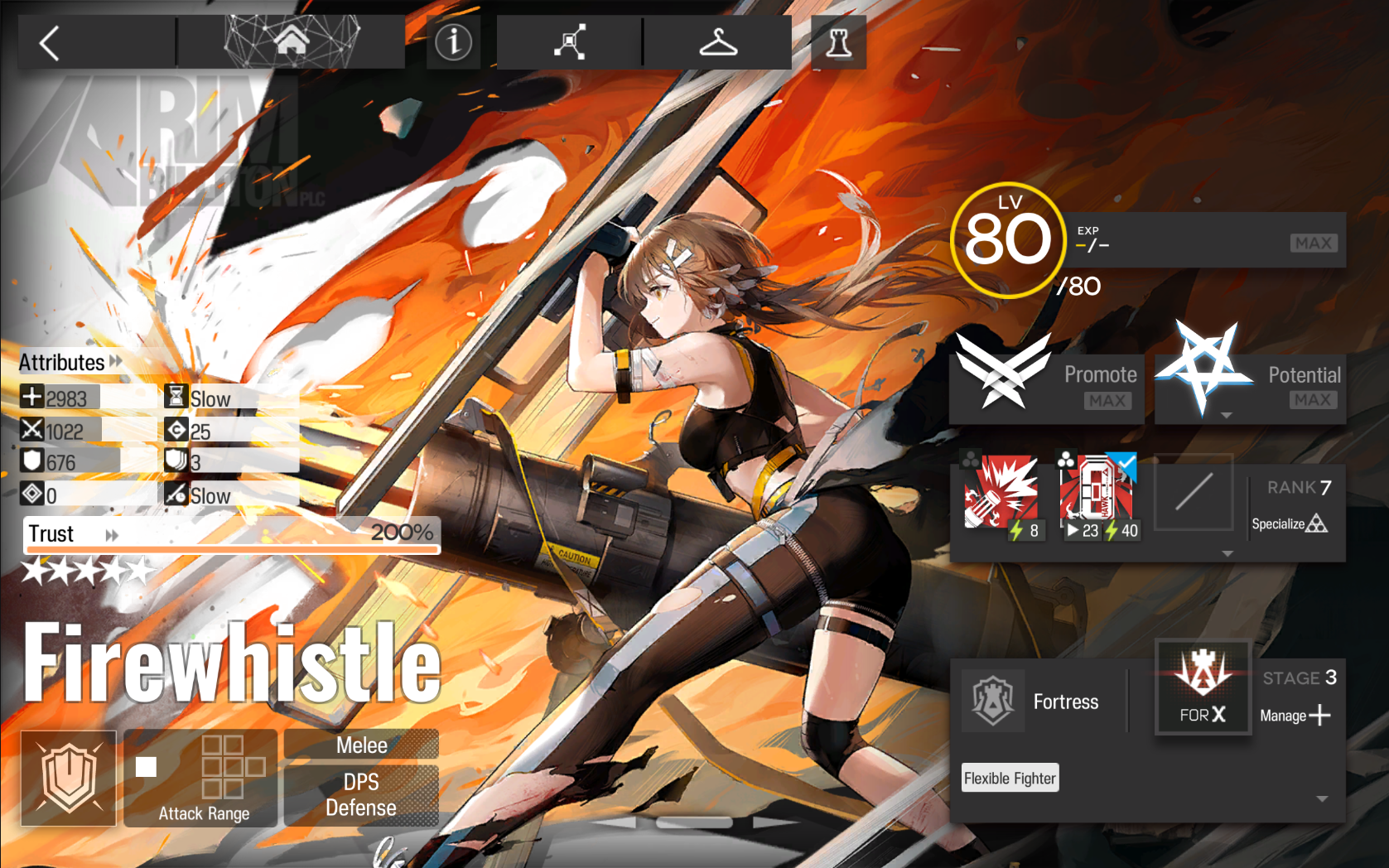
Task: Expand the dropdown arrow below Potential
Action: tap(1227, 416)
